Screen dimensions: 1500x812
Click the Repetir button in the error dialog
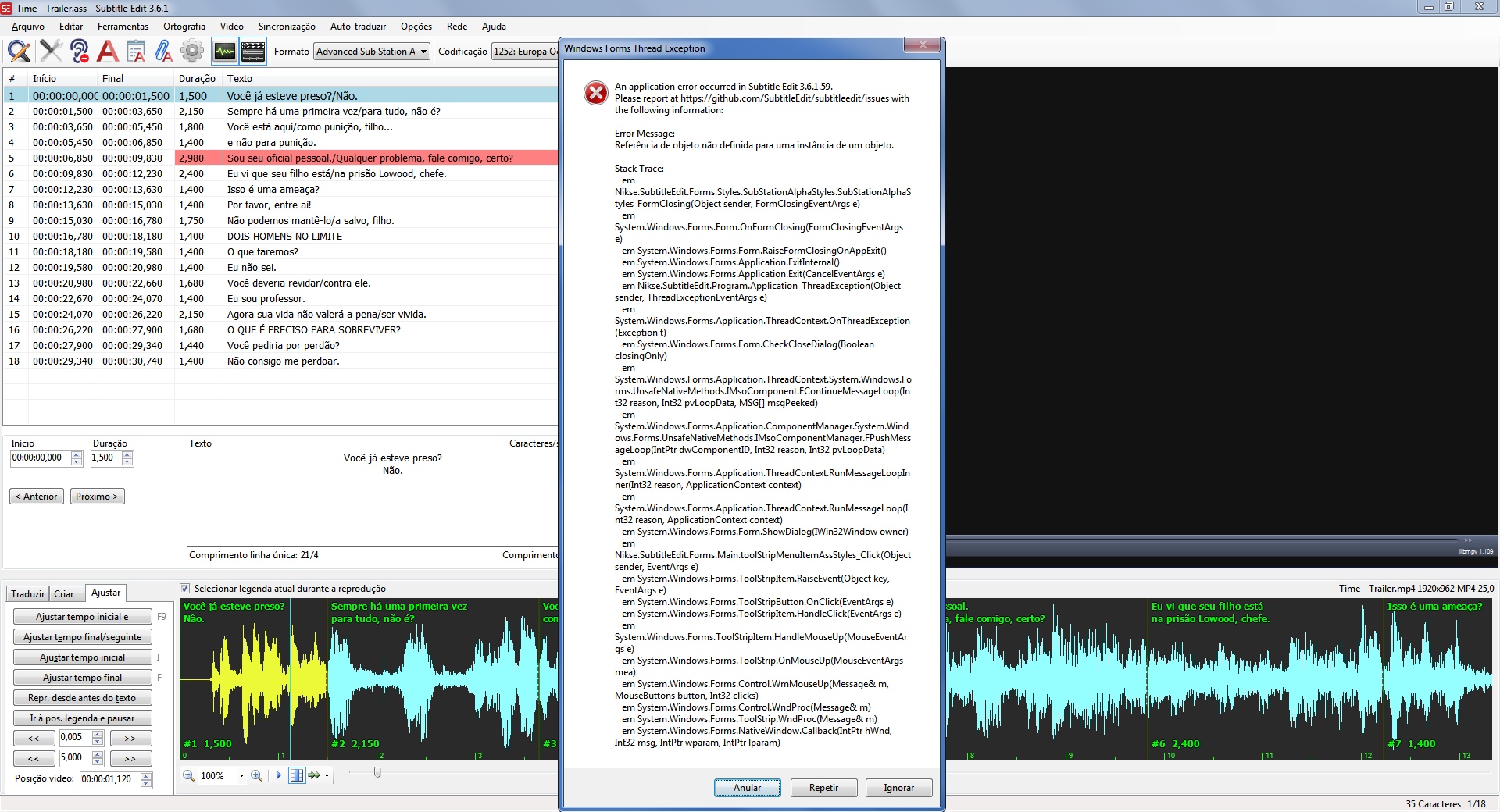823,787
